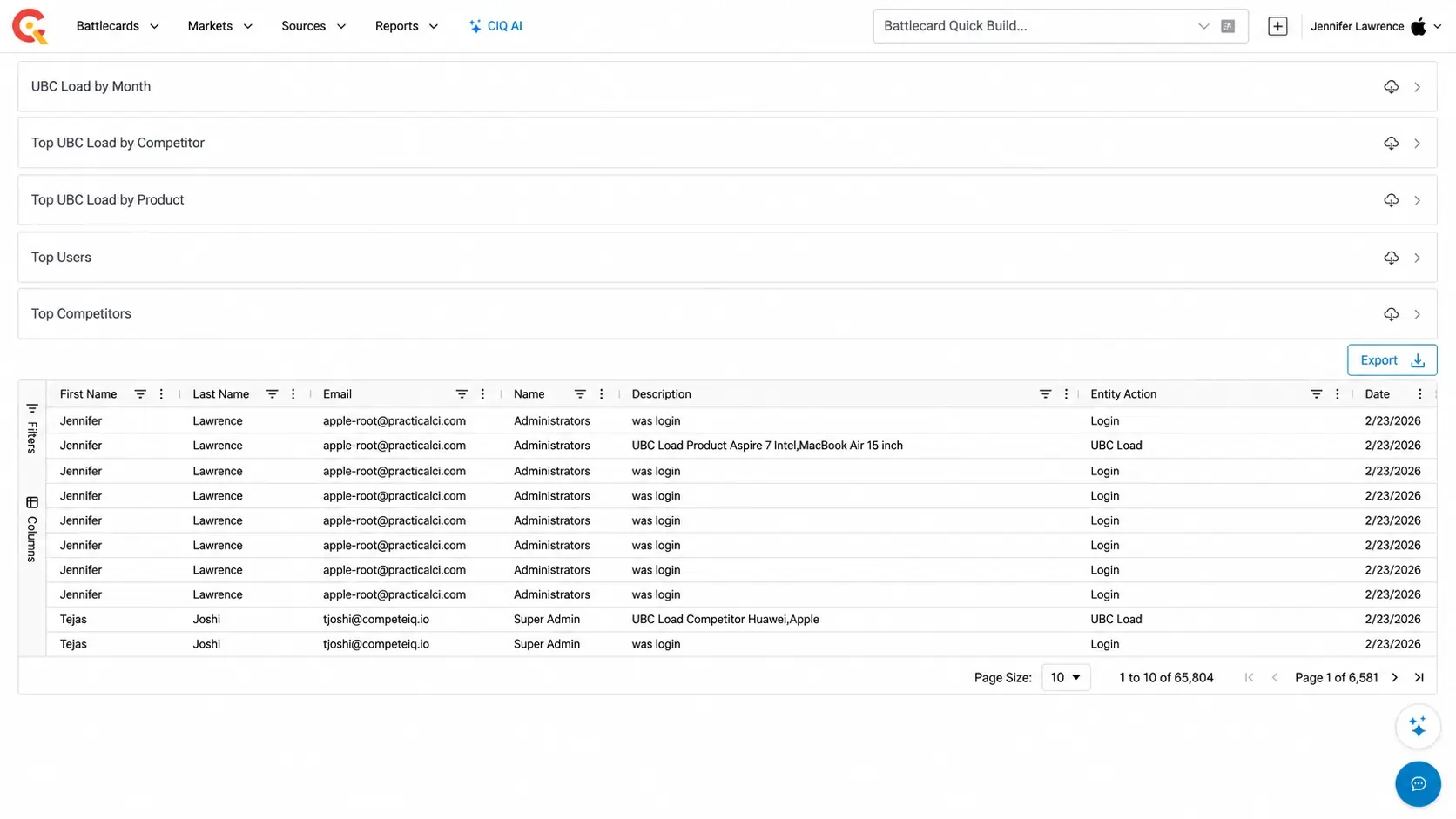
Task: Open Last Name column options menu
Action: point(293,394)
